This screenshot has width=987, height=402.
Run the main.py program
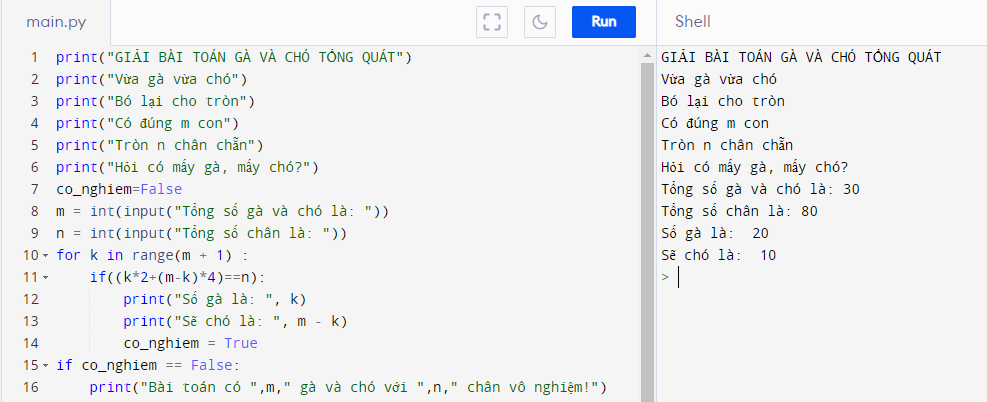(603, 21)
